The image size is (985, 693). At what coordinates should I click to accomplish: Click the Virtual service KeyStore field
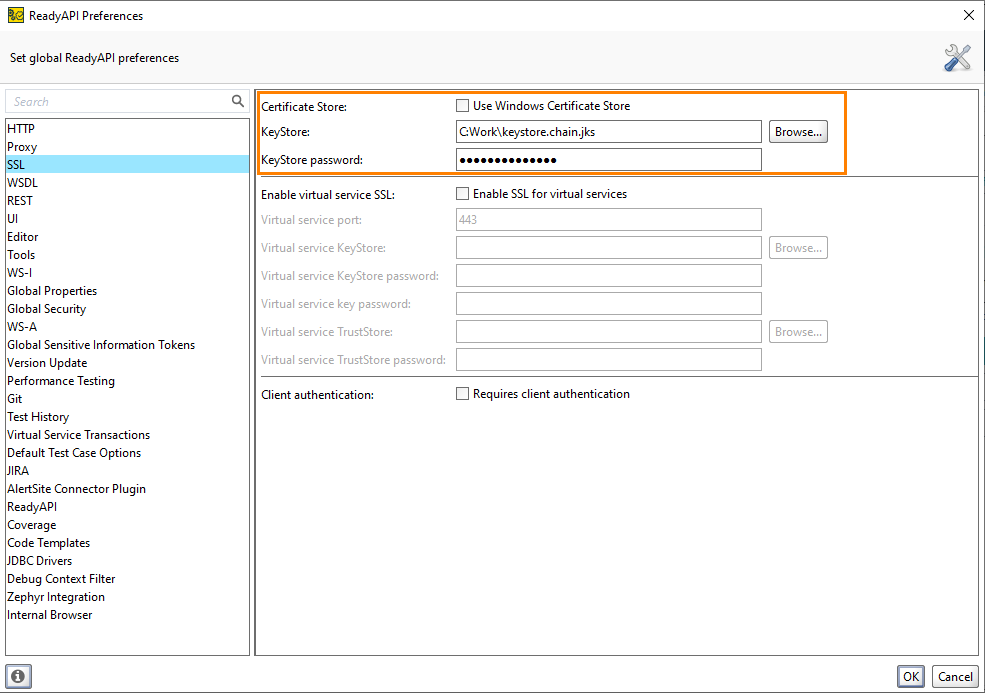[x=609, y=248]
